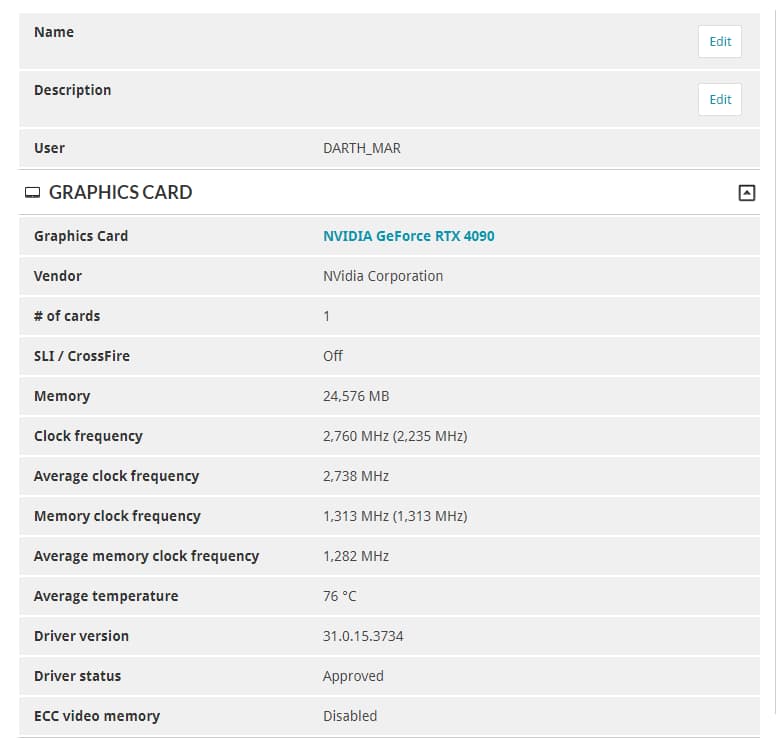Click the SLI / CrossFire label

(82, 356)
